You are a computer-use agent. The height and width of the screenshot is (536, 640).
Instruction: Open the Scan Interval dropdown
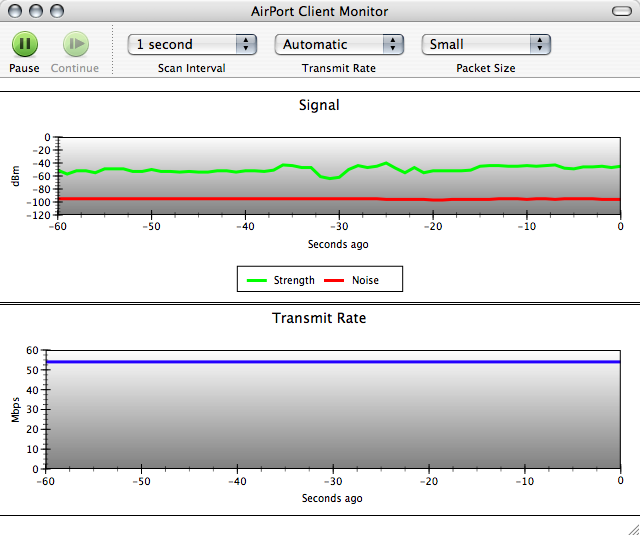click(192, 44)
